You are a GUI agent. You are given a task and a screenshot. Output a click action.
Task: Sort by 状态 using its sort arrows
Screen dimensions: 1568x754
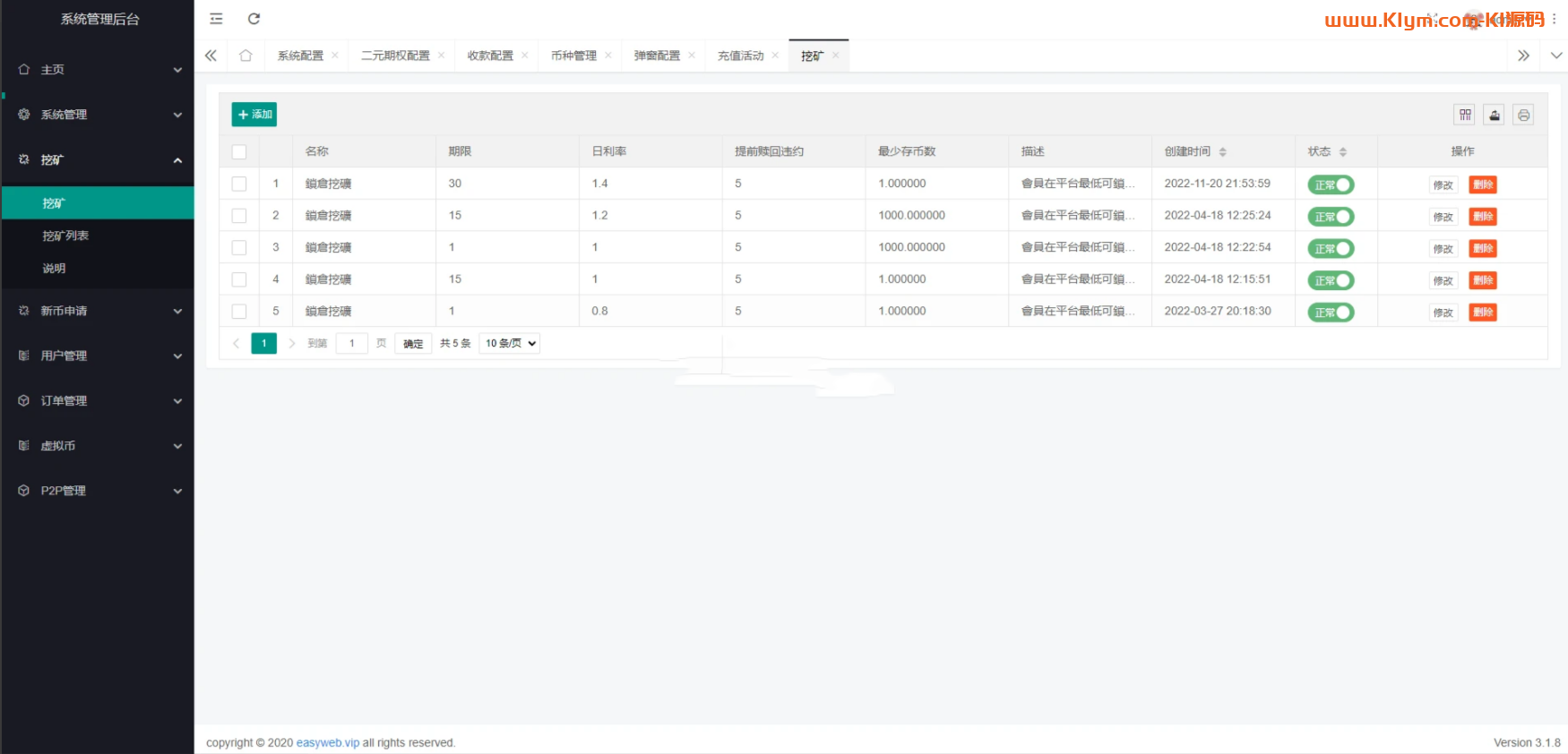(x=1342, y=152)
